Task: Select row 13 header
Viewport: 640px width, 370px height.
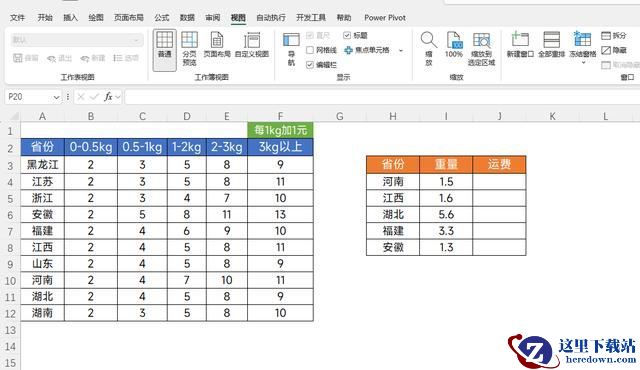Action: point(10,330)
